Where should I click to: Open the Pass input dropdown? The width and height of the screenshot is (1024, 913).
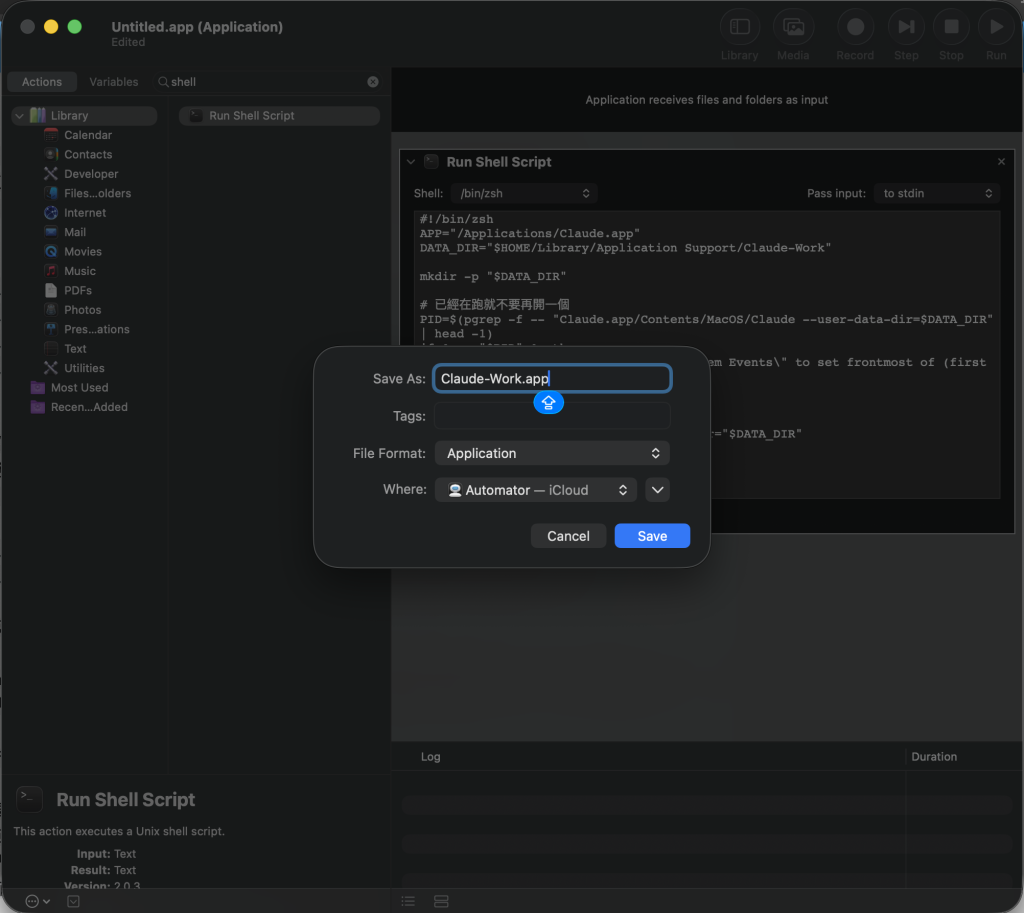[x=936, y=193]
